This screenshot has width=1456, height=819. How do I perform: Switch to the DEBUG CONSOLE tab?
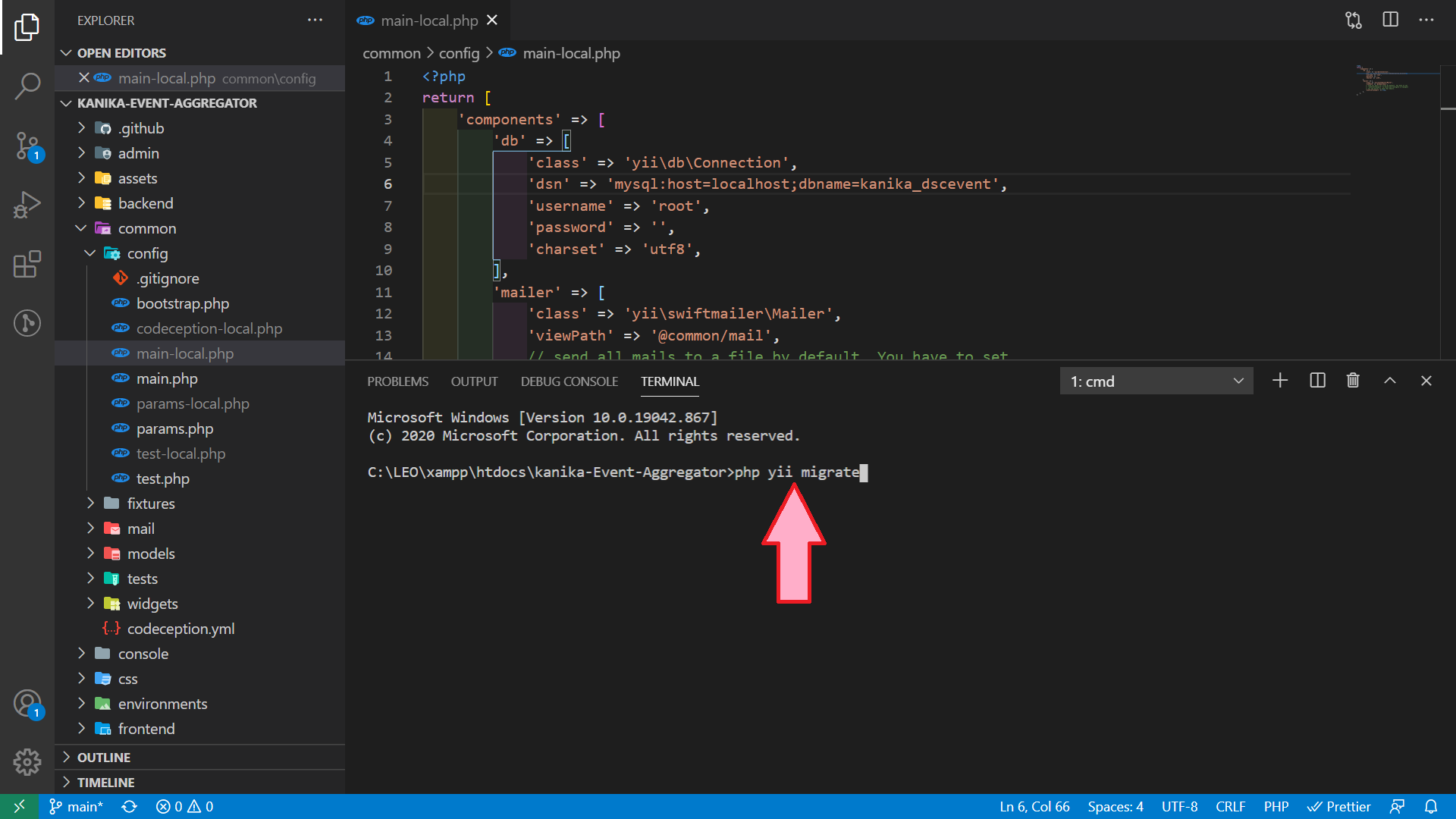(x=569, y=381)
